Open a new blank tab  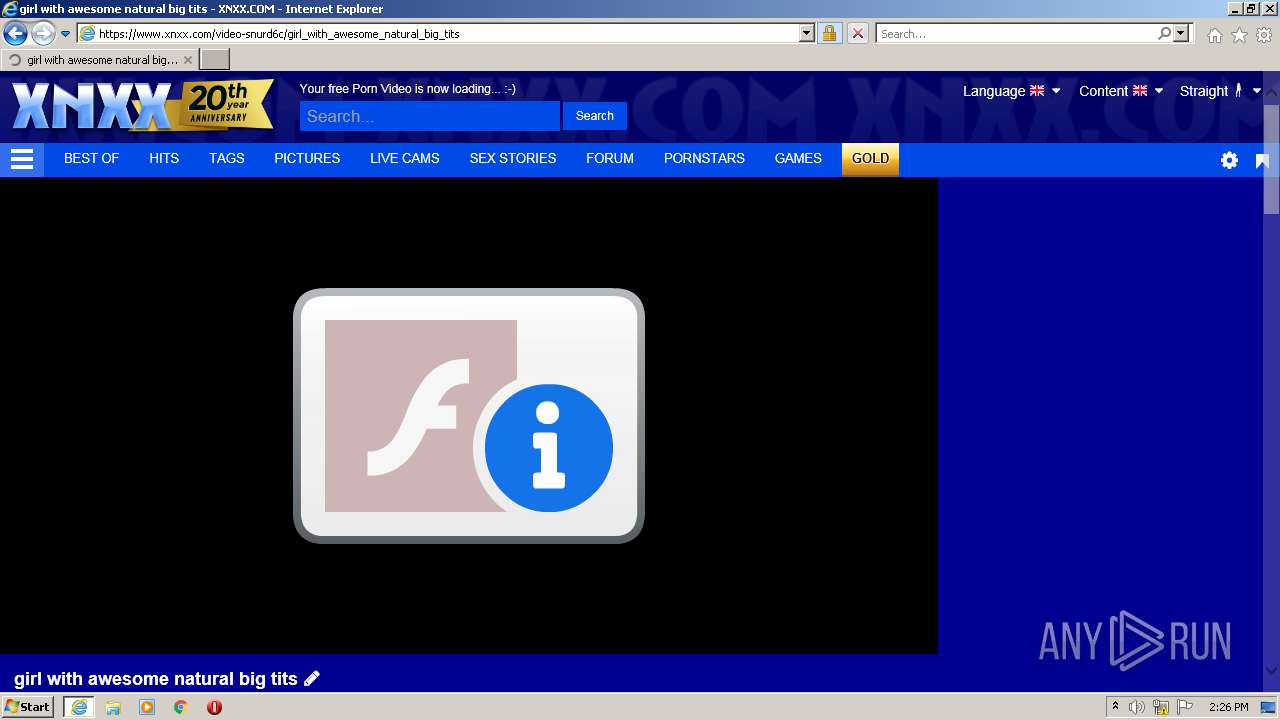coord(215,60)
